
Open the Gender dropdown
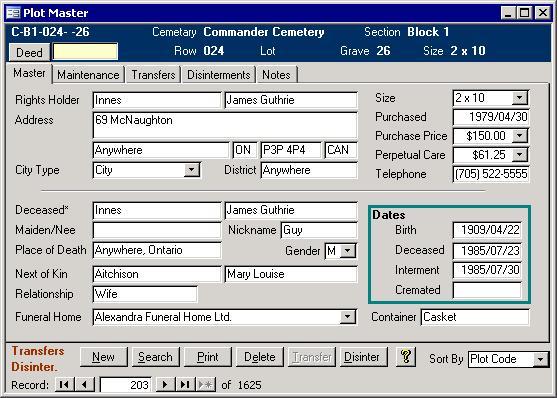pyautogui.click(x=347, y=251)
